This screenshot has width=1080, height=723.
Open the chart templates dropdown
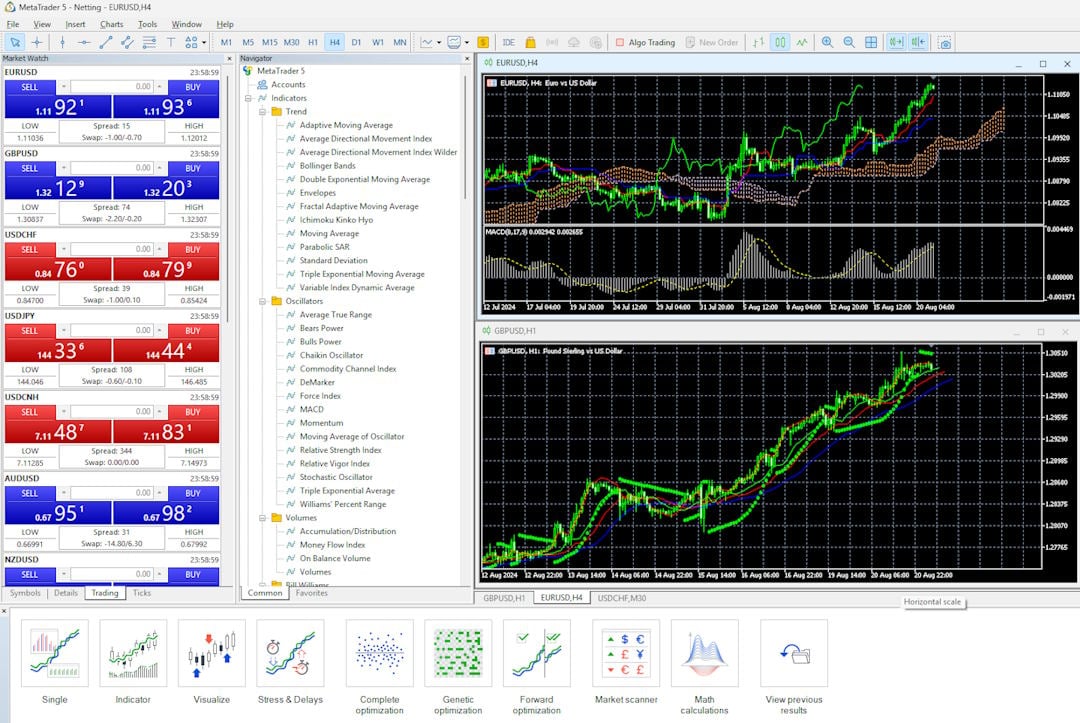point(466,42)
